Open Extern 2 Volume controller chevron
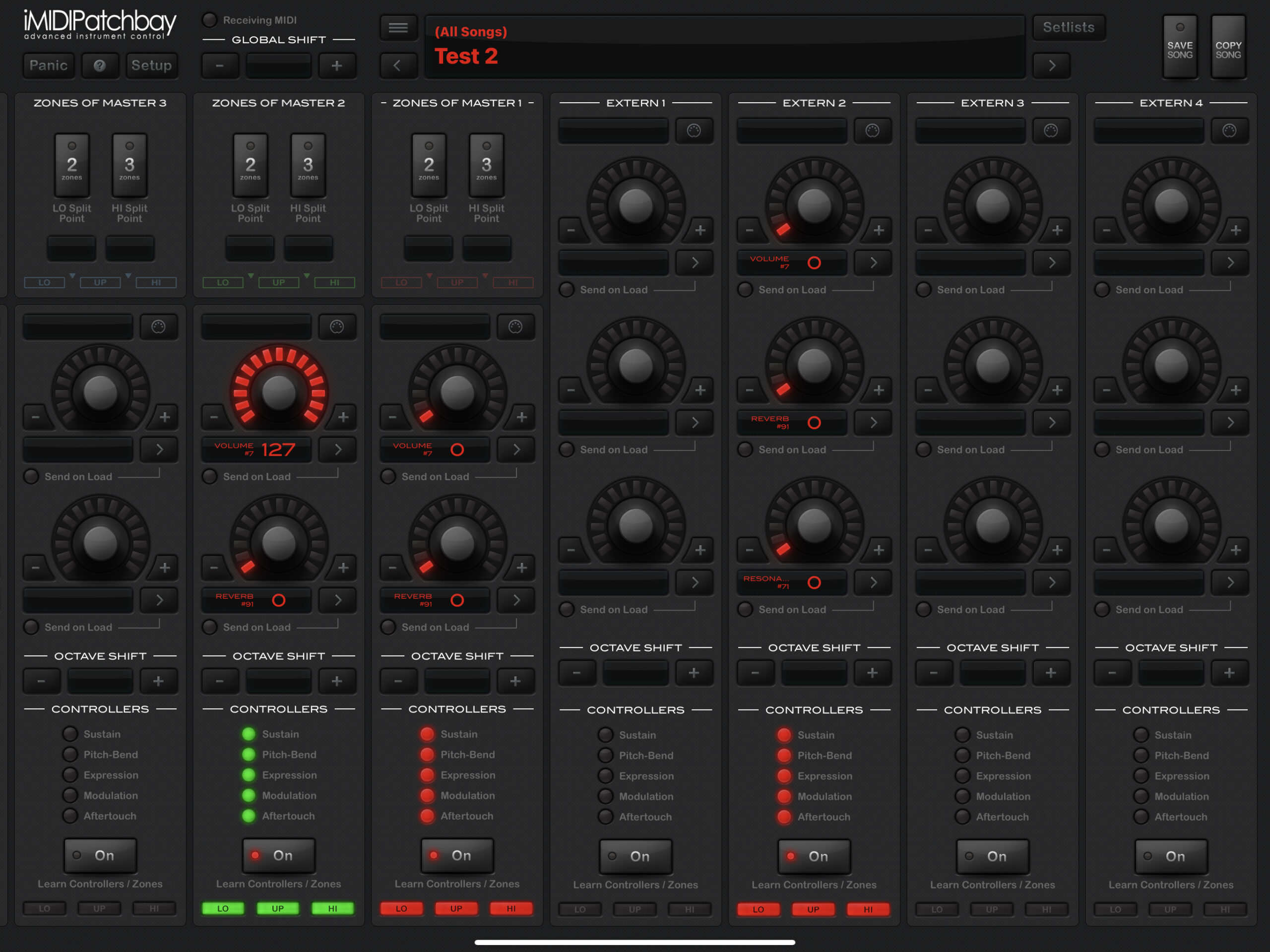The image size is (1270, 952). click(873, 263)
